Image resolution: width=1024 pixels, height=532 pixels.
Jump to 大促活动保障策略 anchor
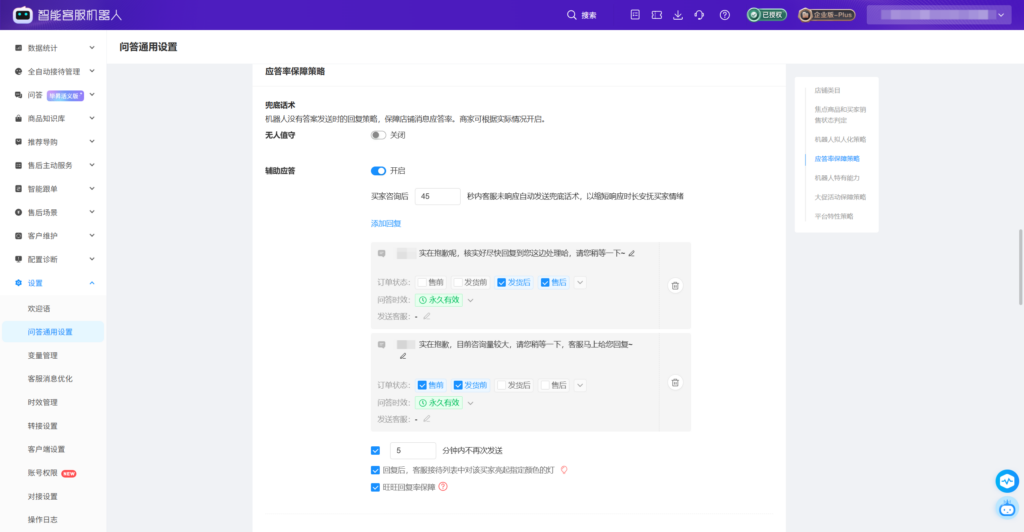coord(840,197)
